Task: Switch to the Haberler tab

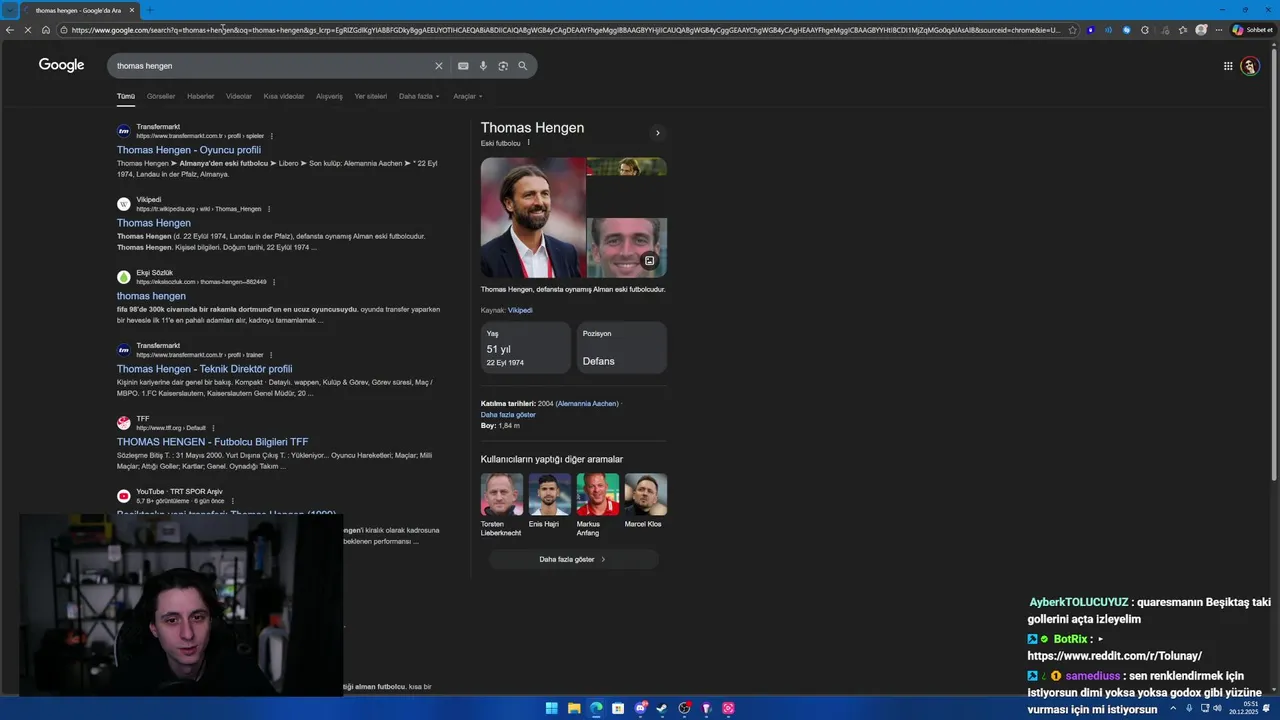Action: click(200, 96)
